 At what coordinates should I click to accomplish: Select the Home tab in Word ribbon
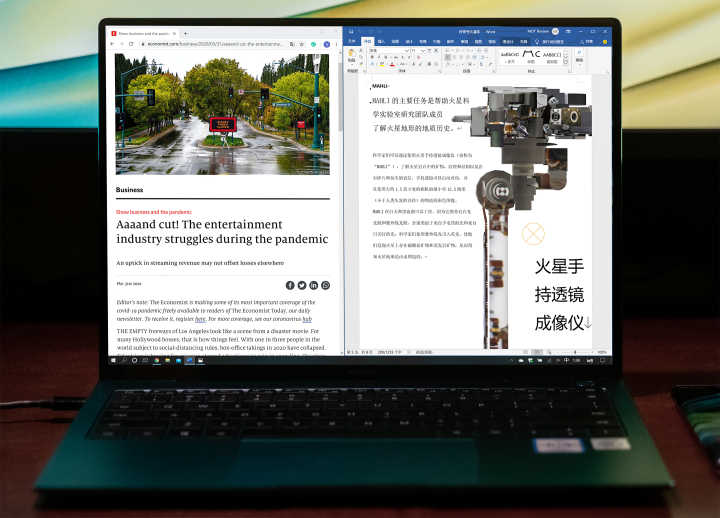pos(367,41)
